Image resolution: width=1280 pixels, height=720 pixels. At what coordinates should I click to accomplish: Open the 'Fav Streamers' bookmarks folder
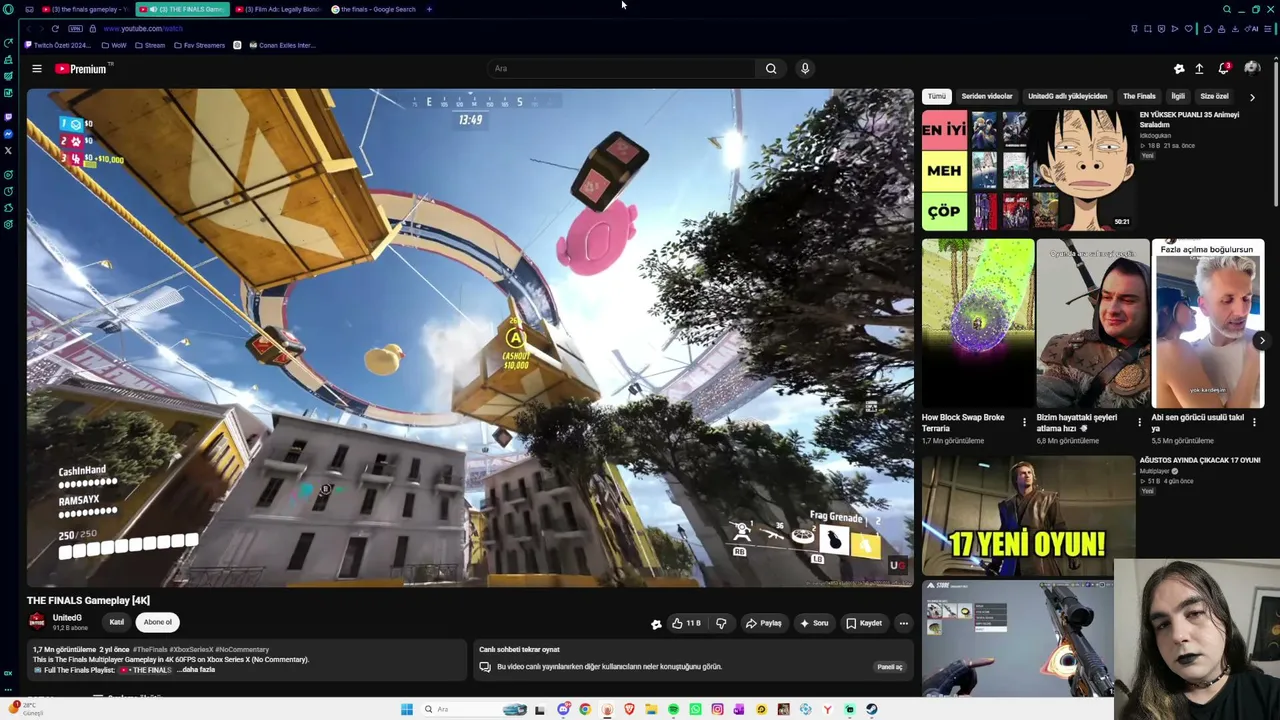(x=199, y=45)
